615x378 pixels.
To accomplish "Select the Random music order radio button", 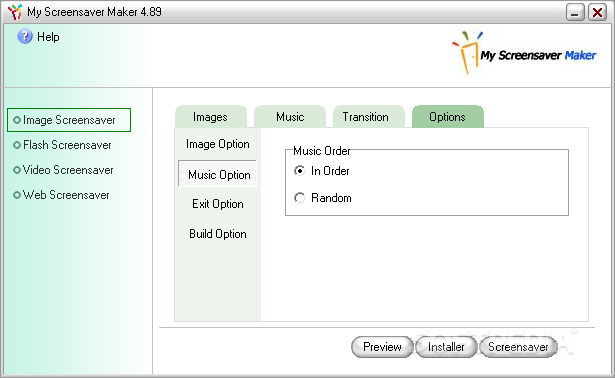I will click(x=299, y=198).
